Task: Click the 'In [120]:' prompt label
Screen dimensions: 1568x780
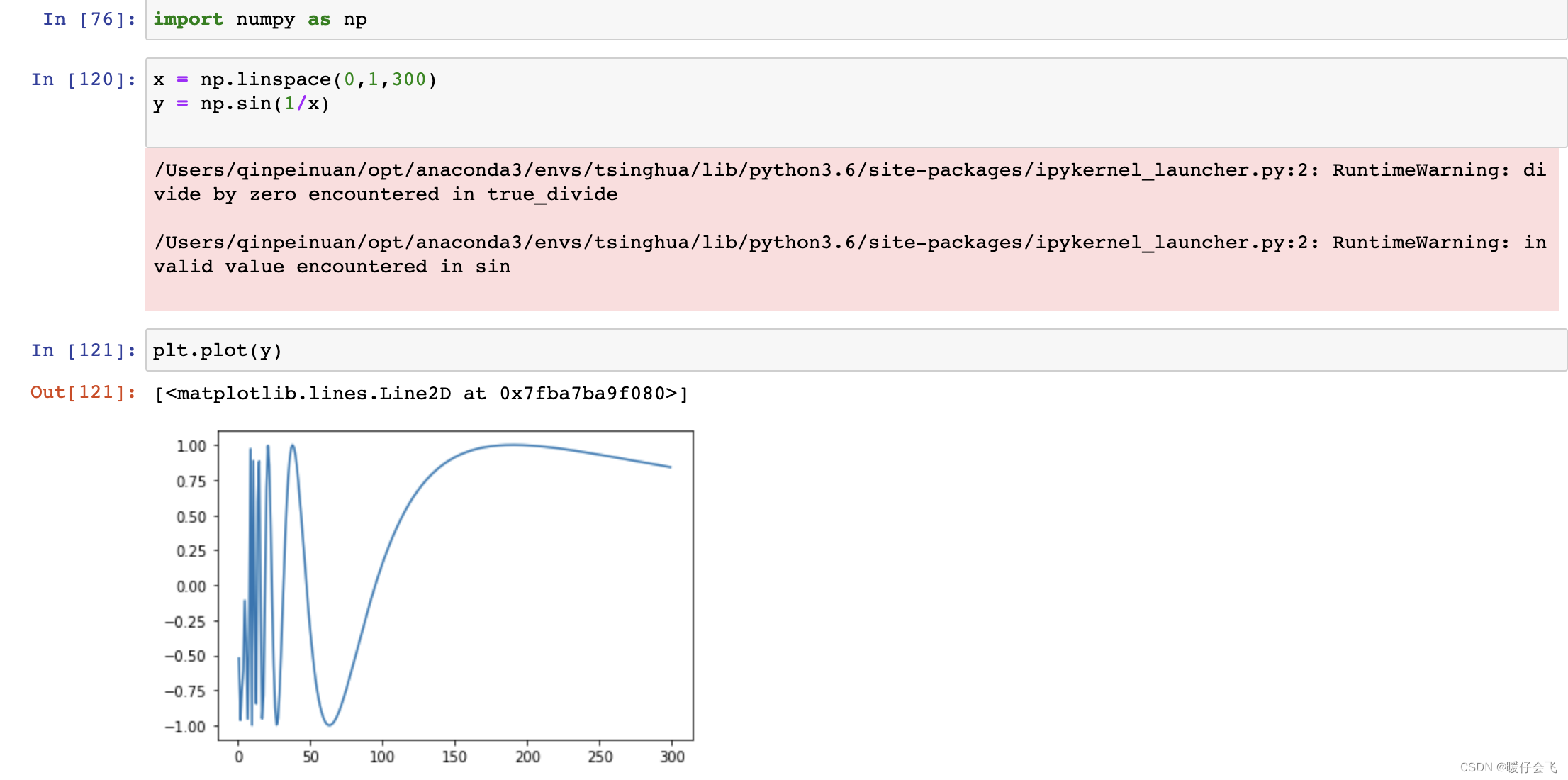Action: 84,79
